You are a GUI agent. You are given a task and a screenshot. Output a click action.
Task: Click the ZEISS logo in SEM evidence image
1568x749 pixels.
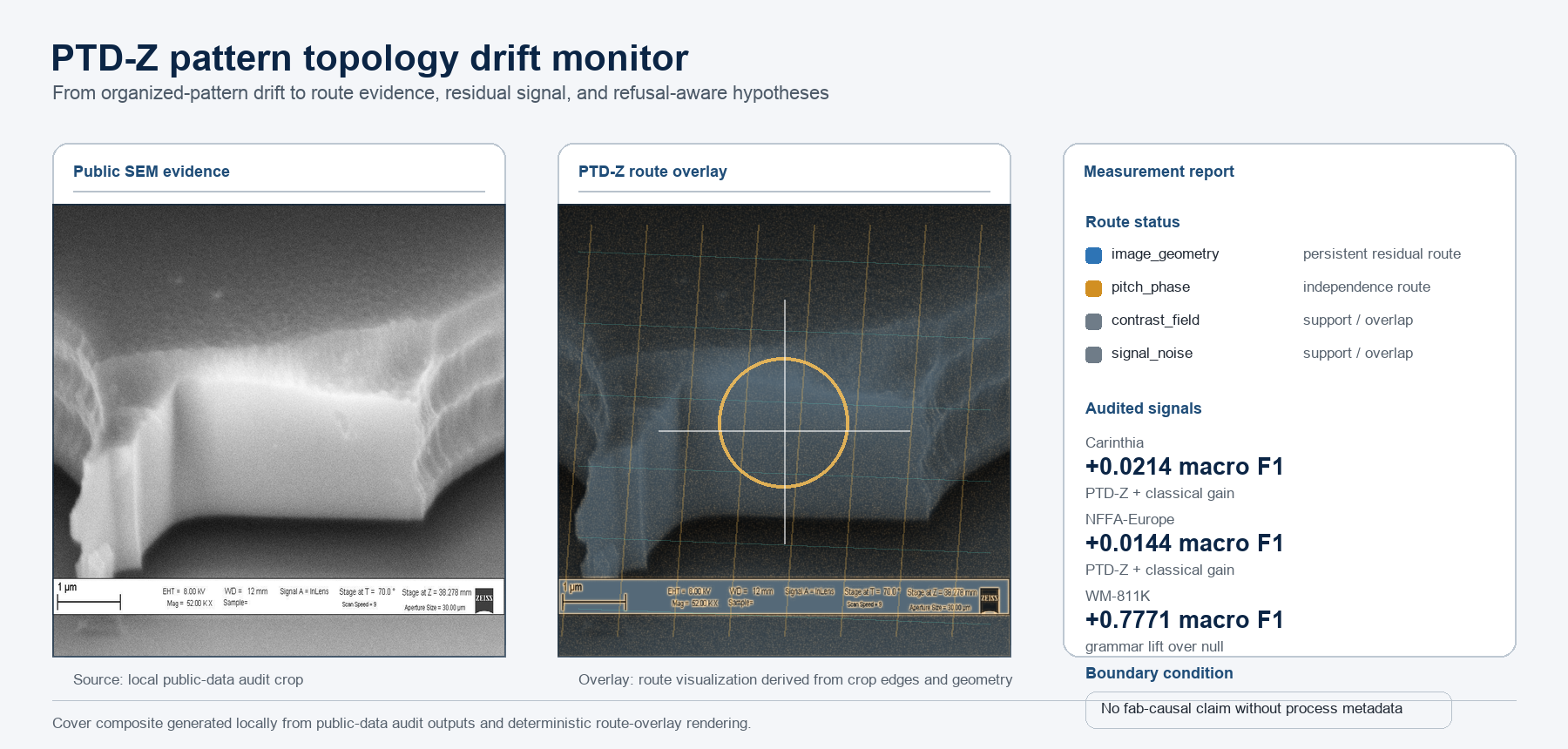pyautogui.click(x=484, y=599)
